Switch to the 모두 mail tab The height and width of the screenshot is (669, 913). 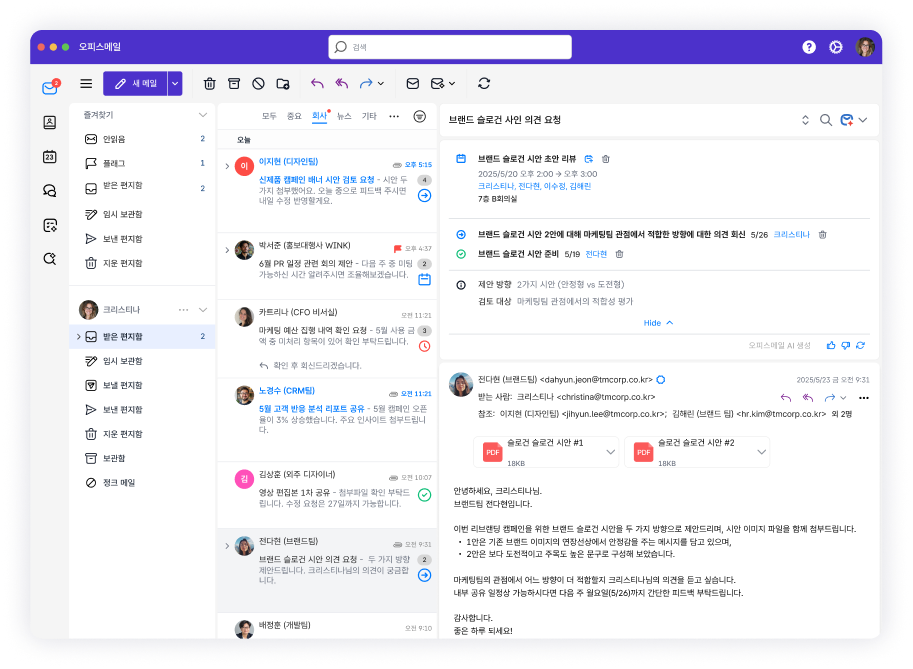coord(269,116)
